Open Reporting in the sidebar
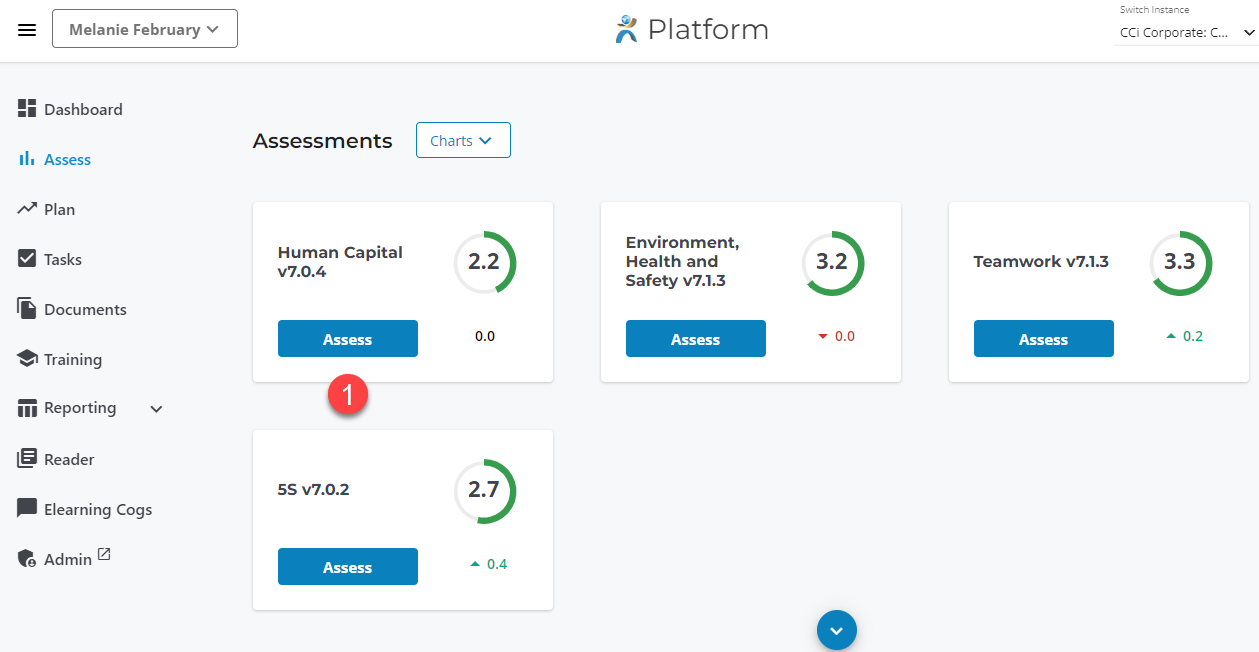 (80, 408)
